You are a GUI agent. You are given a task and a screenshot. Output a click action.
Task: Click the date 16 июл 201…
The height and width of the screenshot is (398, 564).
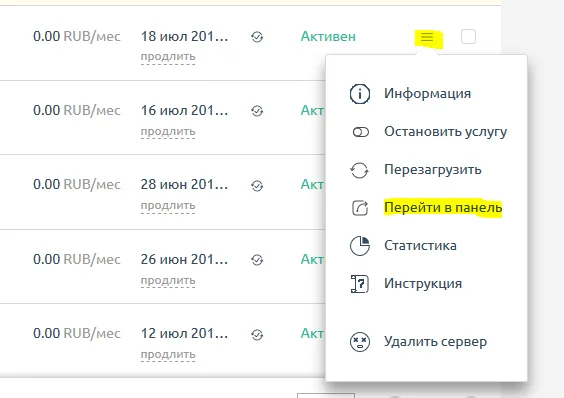tap(184, 110)
